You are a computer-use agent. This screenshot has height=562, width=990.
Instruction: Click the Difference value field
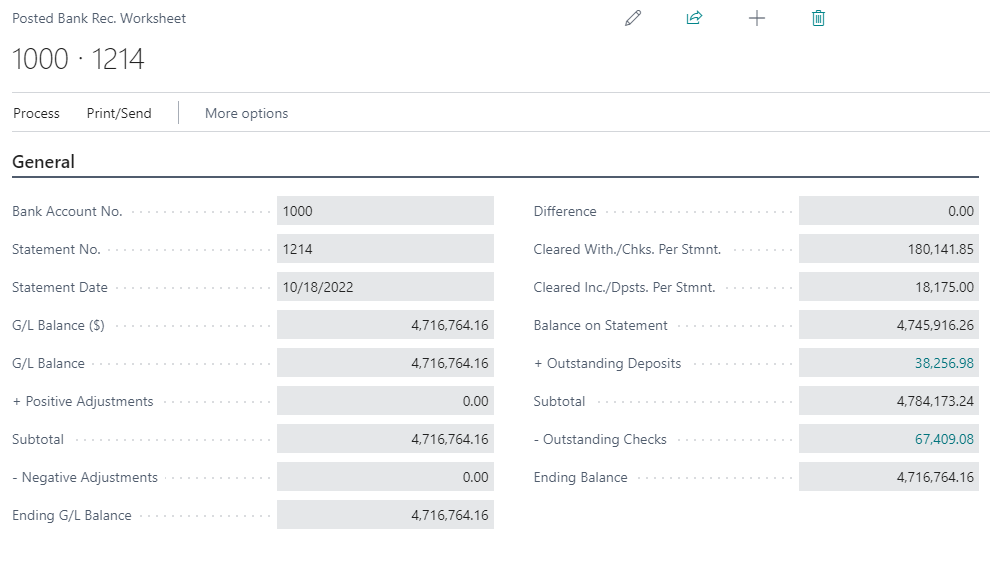pos(888,211)
